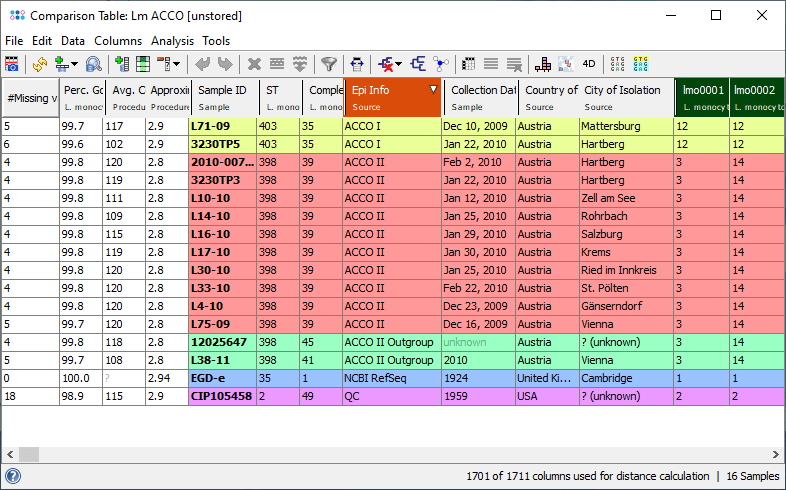This screenshot has width=786, height=490.
Task: Click the St. Pölten city cell
Action: (x=626, y=288)
